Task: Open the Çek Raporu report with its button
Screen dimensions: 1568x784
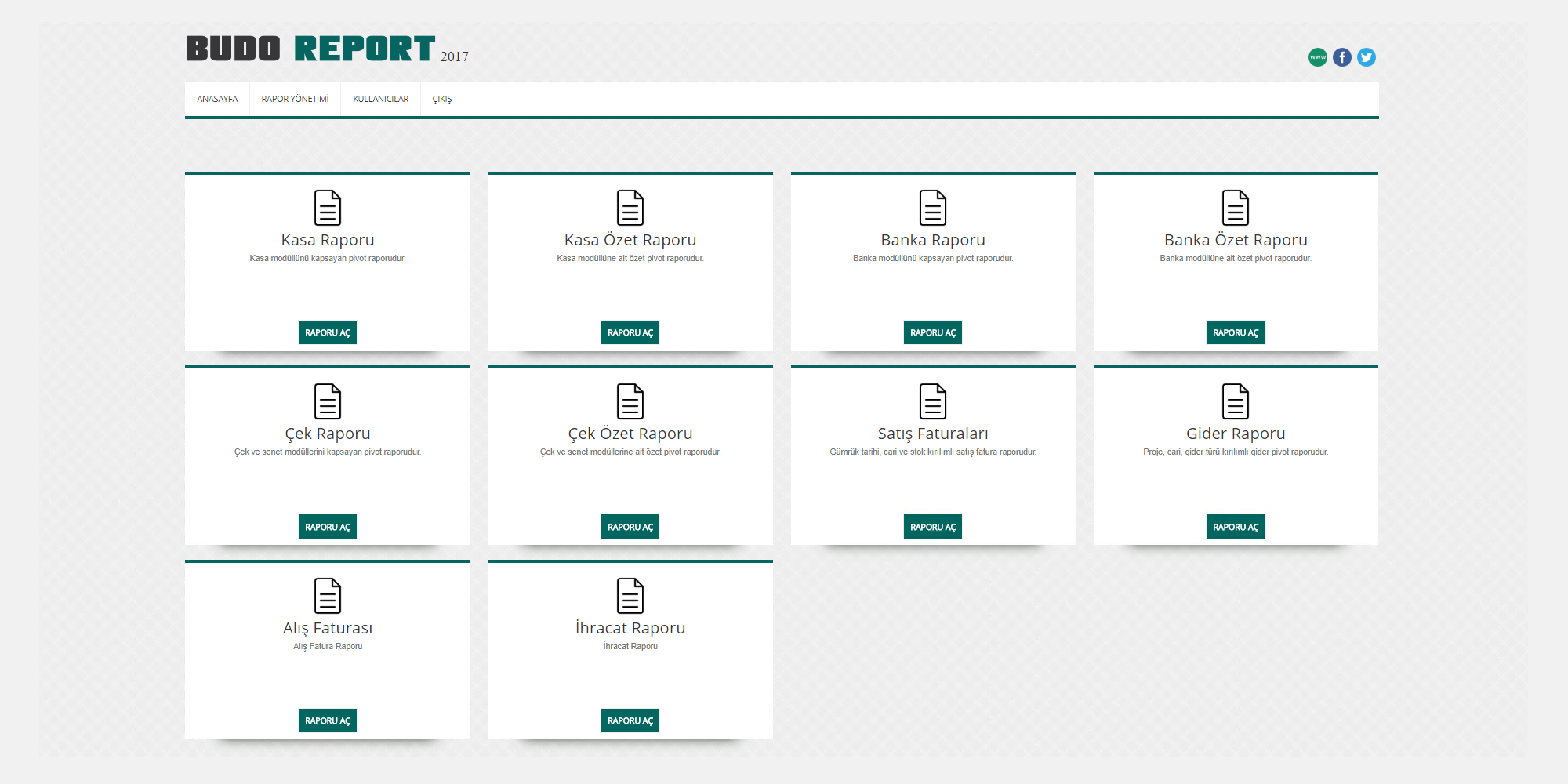Action: (x=327, y=527)
